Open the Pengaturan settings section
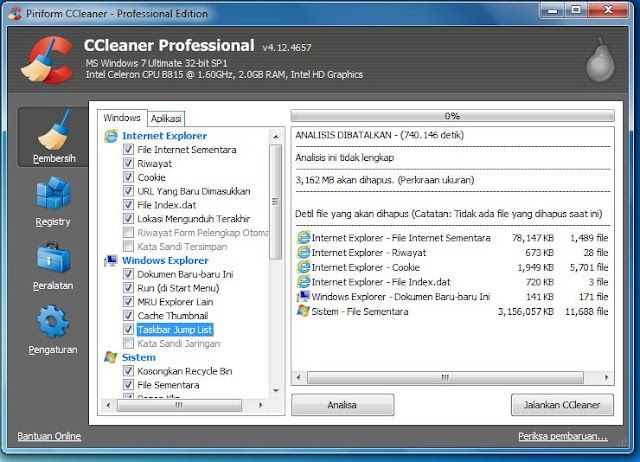This screenshot has height=462, width=640. [x=53, y=330]
